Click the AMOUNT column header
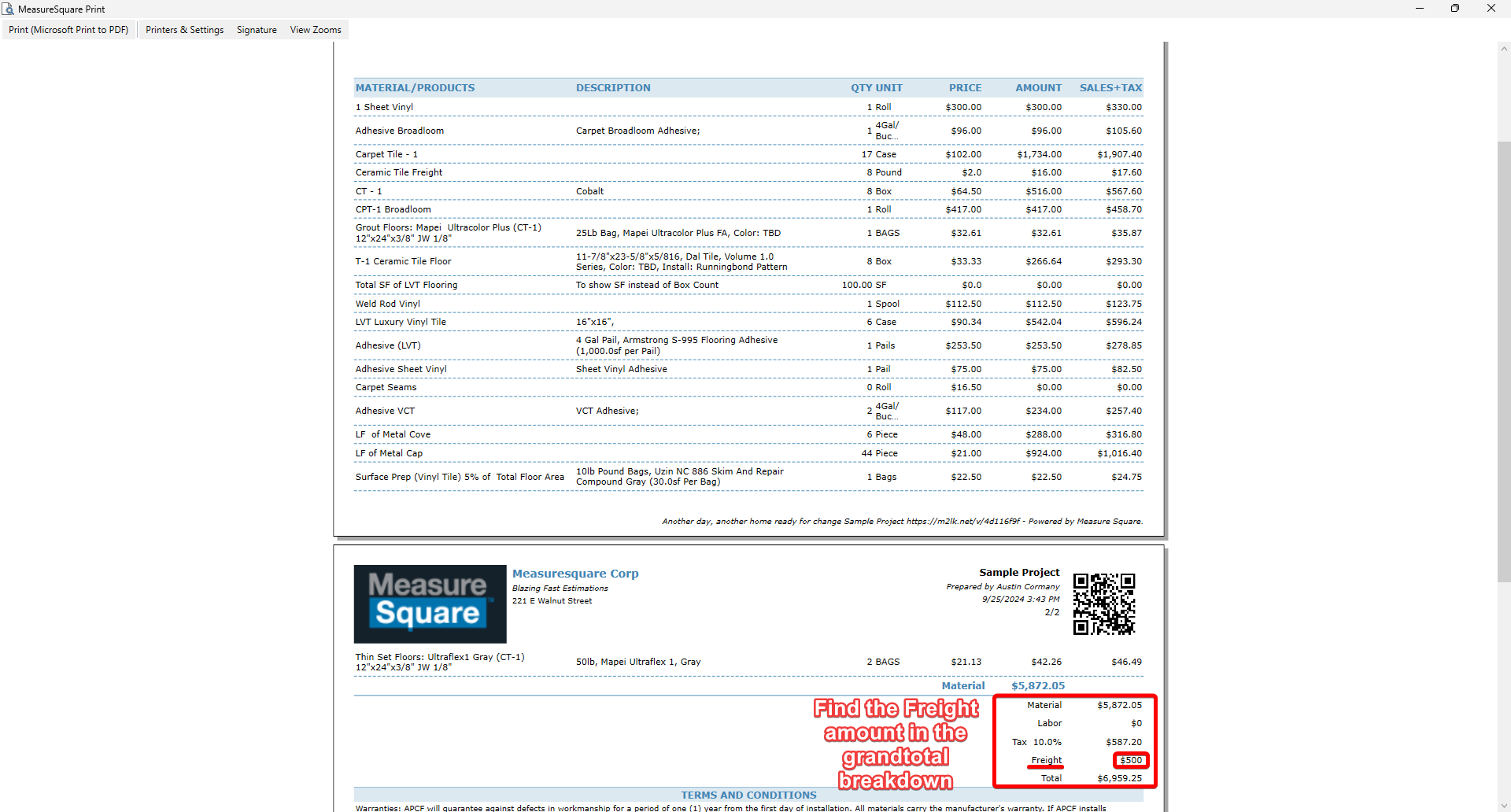This screenshot has height=812, width=1511. (x=1038, y=88)
